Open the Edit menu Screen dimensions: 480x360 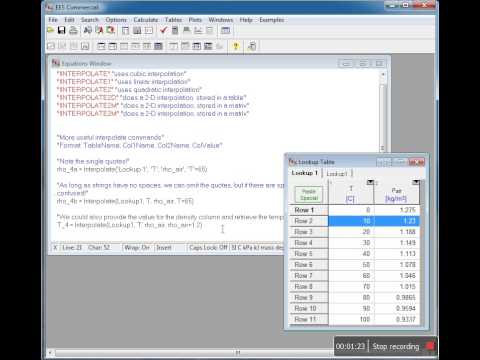[69, 20]
